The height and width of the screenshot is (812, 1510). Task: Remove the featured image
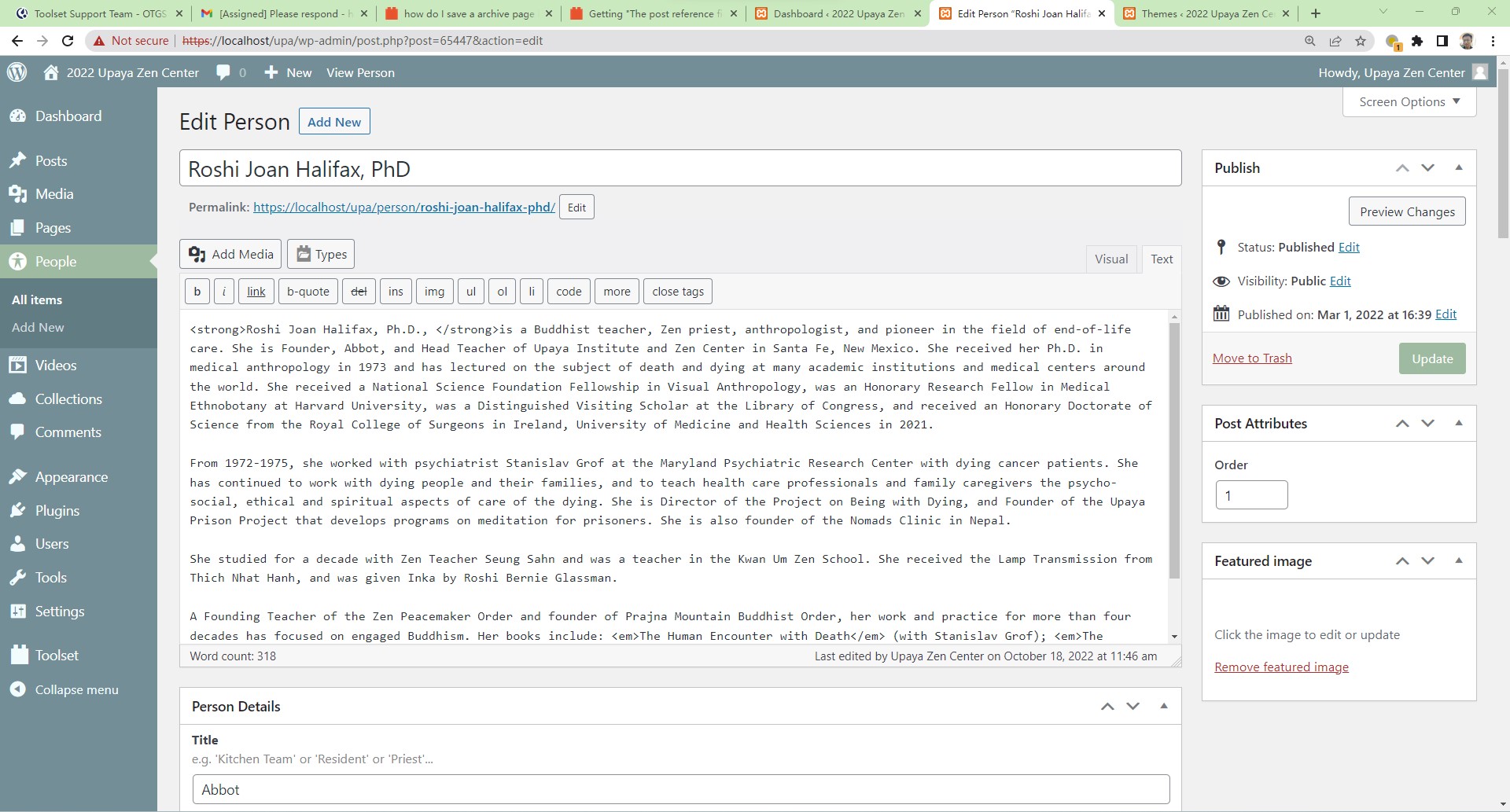tap(1281, 667)
